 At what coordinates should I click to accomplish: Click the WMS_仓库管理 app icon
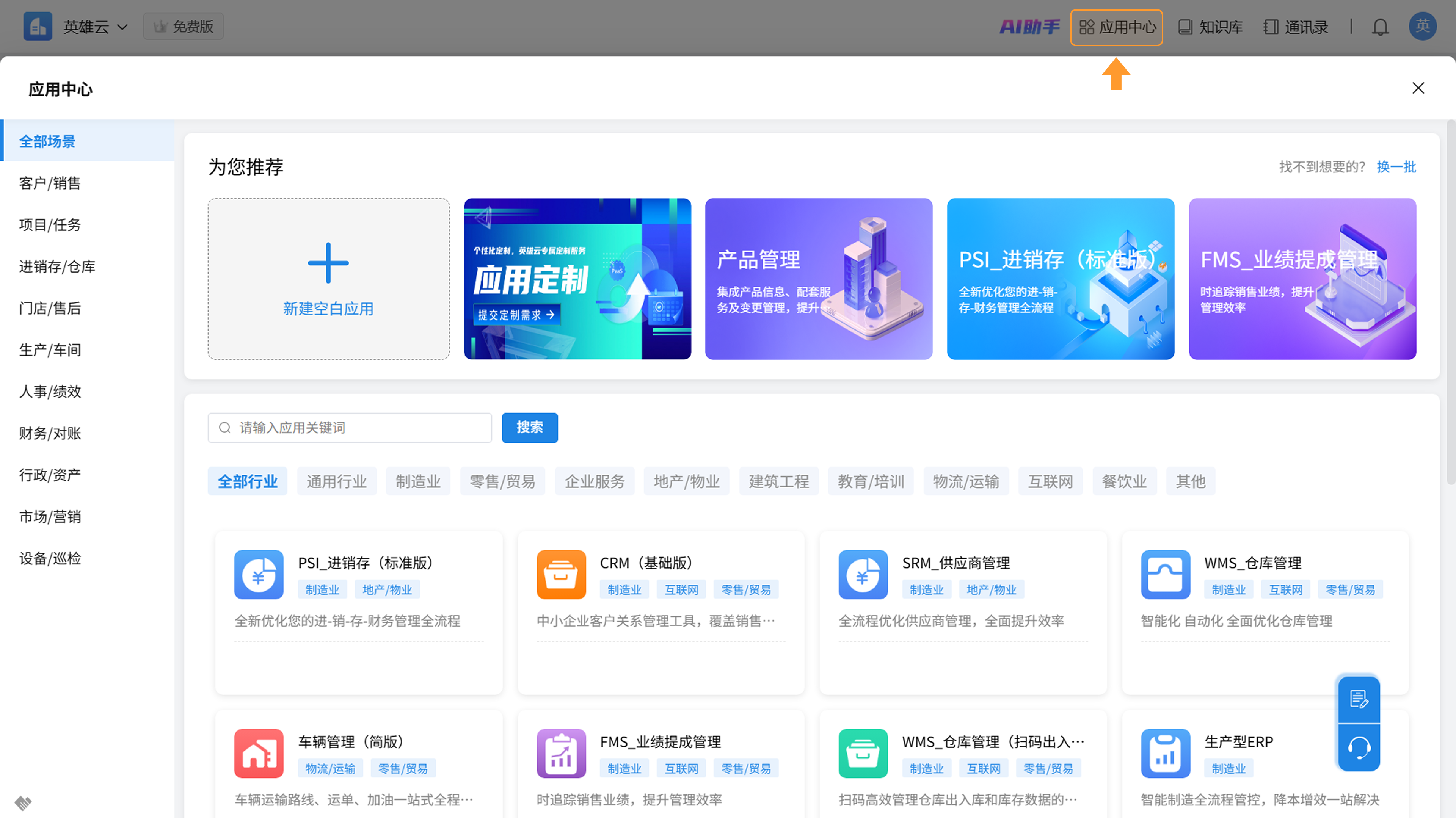[x=1166, y=575]
